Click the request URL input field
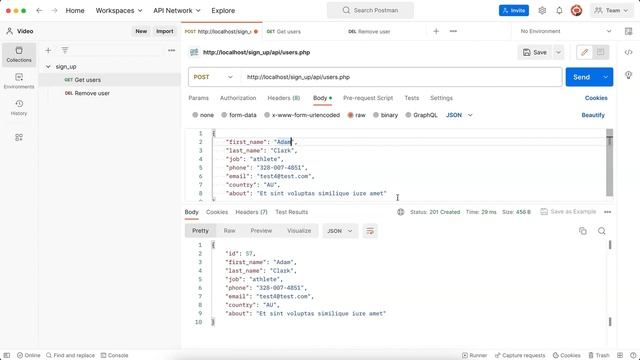640x360 pixels. coord(402,77)
